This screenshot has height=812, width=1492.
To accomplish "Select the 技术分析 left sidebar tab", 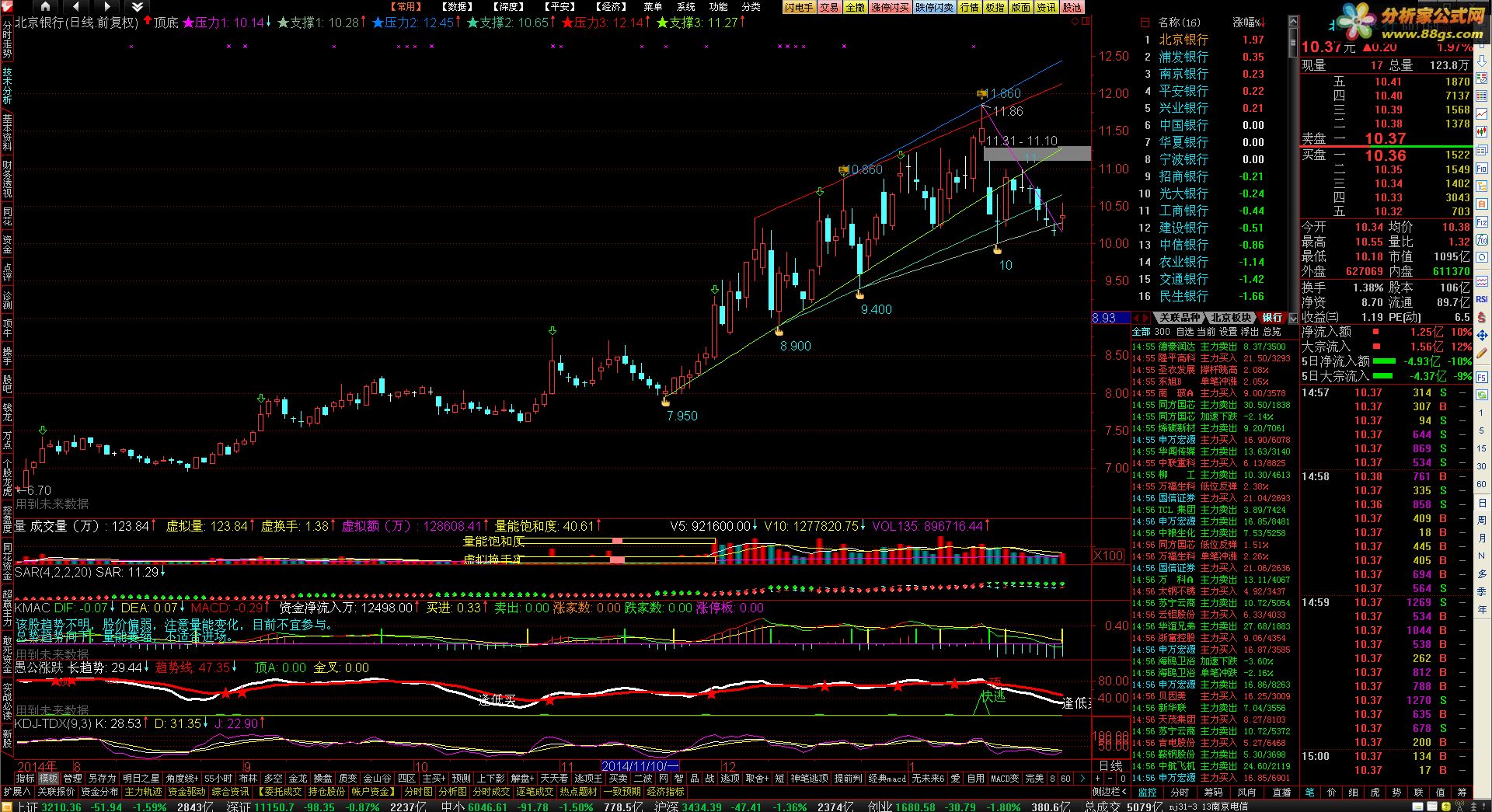I will click(7, 85).
